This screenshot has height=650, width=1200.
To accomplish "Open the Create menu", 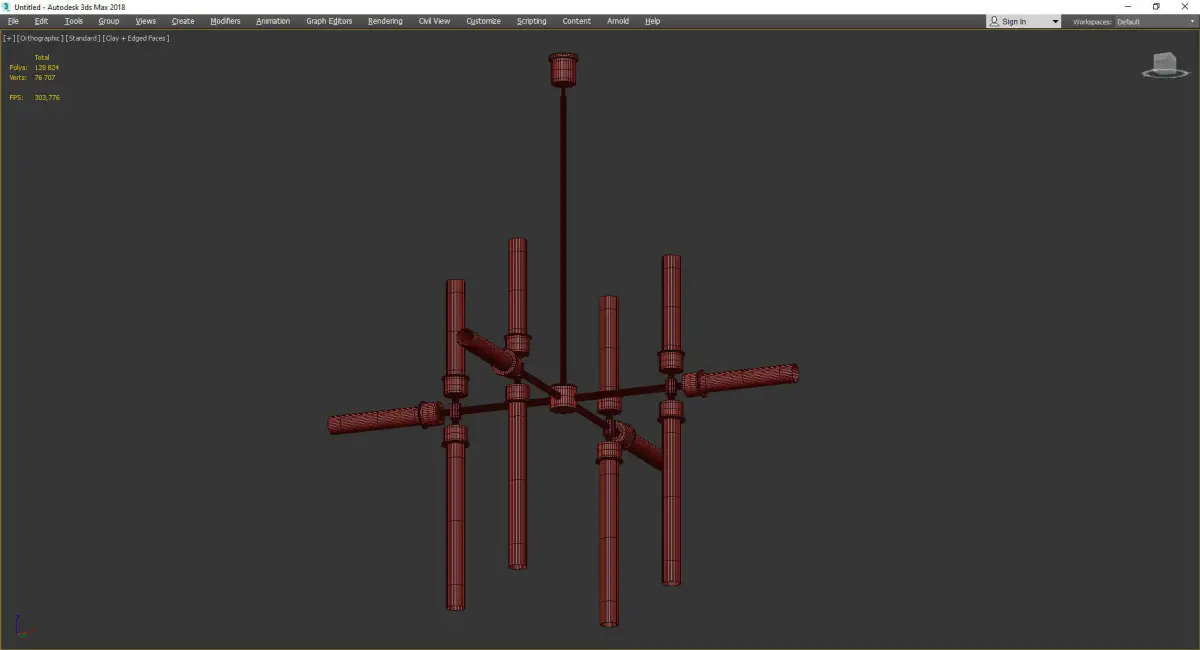I will coord(183,21).
